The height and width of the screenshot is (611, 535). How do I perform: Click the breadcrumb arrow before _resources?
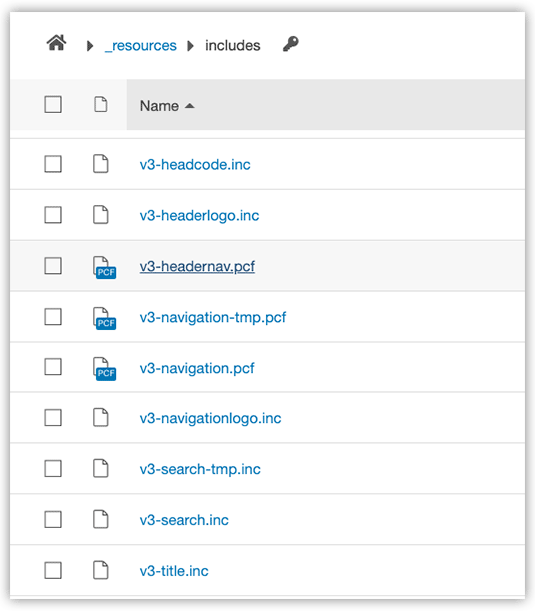coord(90,46)
